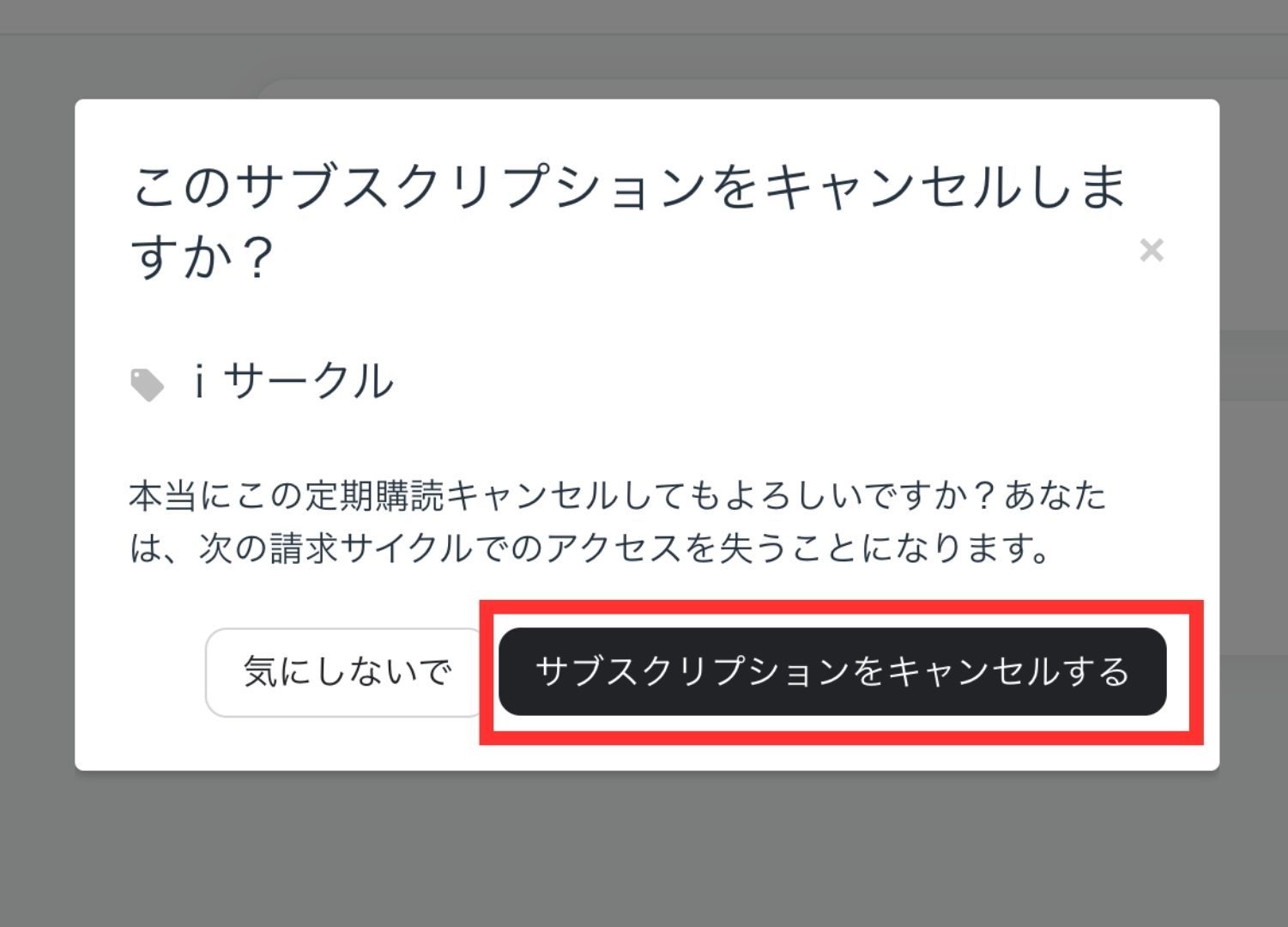Confirm with サブスクリプションをキャンセルする button
The width and height of the screenshot is (1288, 927).
tap(832, 671)
